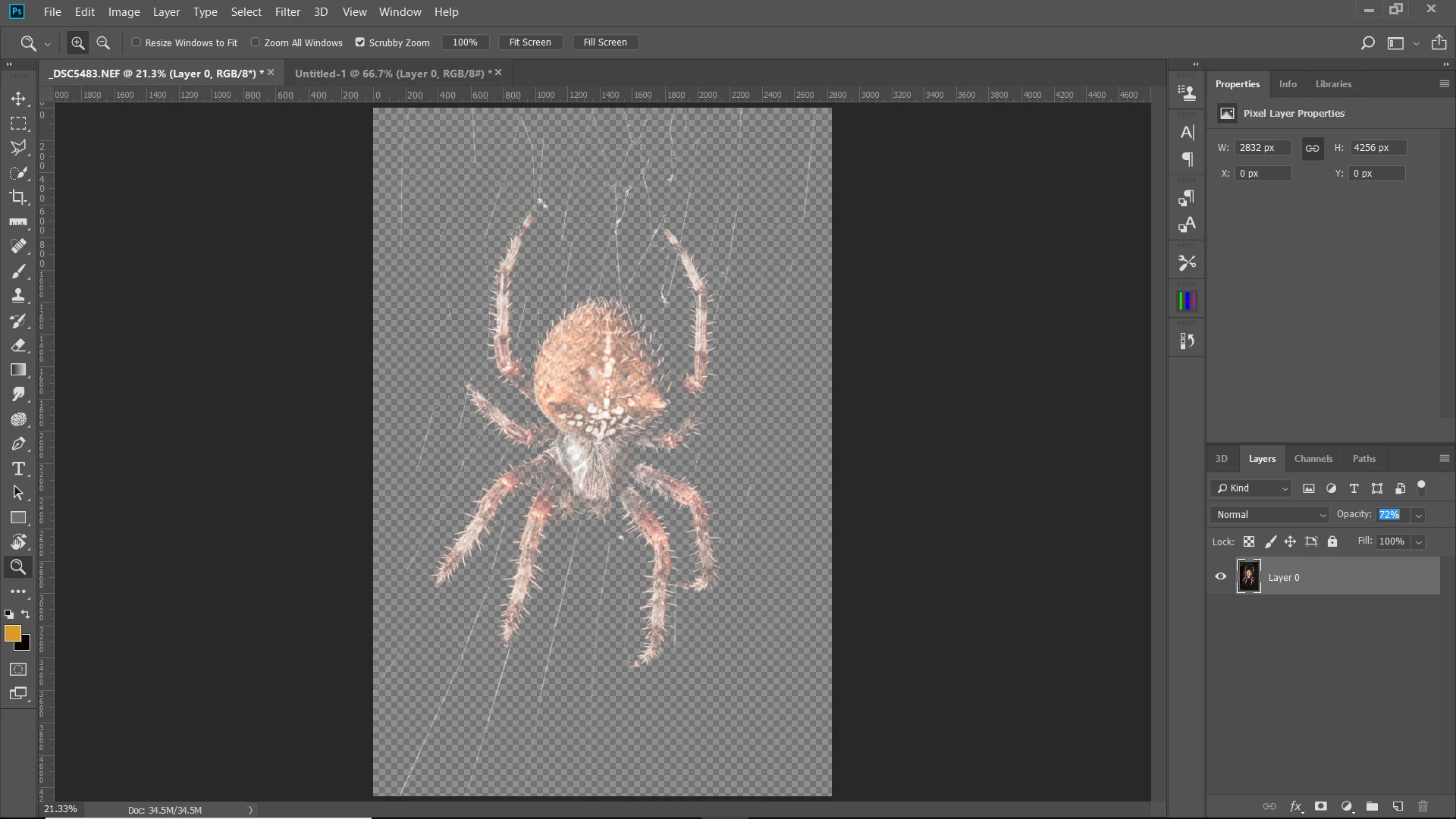Select the Crop tool
Image resolution: width=1456 pixels, height=819 pixels.
(18, 197)
